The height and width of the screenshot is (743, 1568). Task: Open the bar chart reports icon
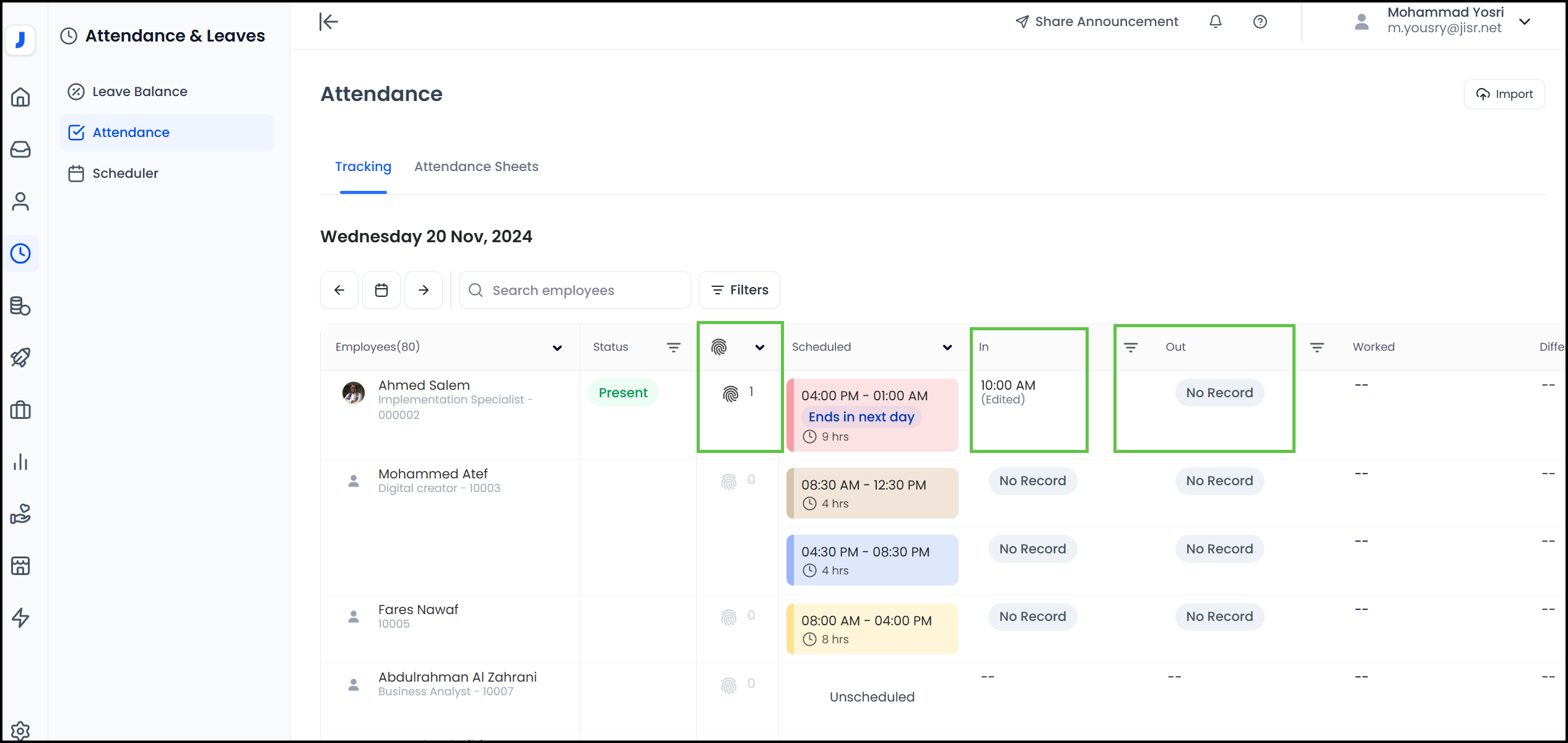coord(20,462)
